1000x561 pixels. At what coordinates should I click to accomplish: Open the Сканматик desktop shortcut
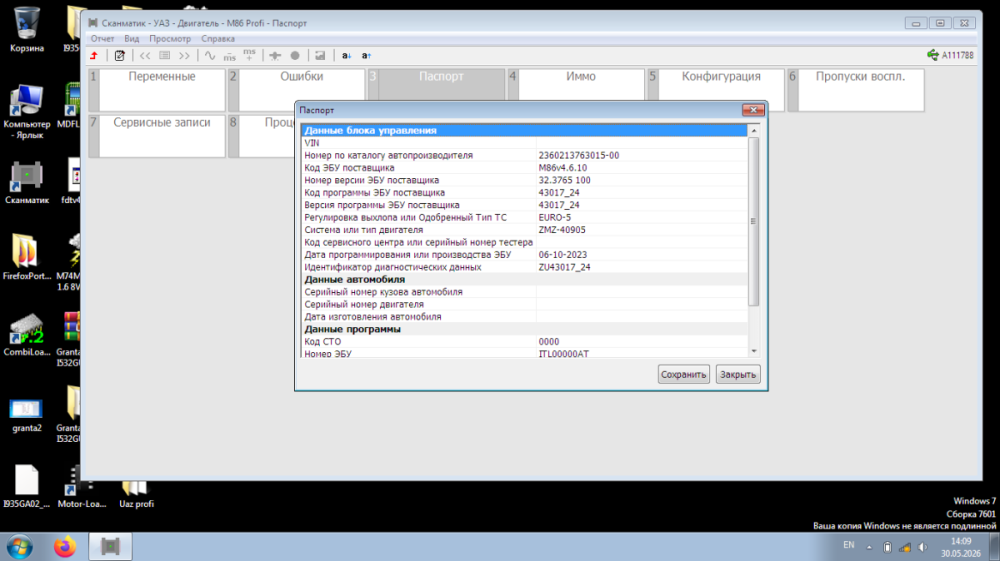pyautogui.click(x=27, y=183)
